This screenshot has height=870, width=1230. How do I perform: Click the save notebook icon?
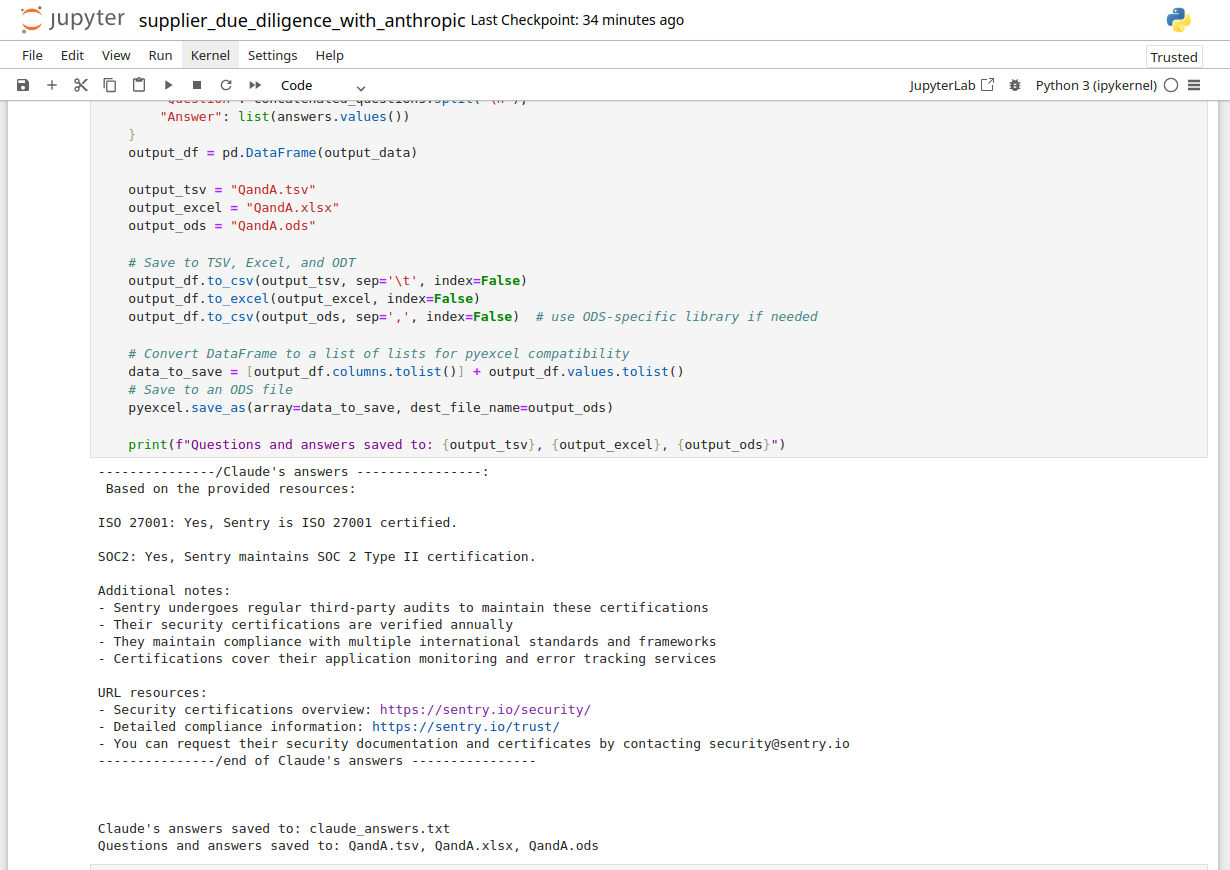click(23, 86)
